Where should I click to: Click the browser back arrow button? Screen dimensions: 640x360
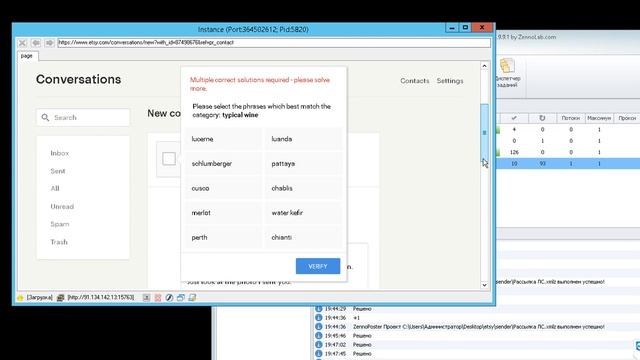36,43
